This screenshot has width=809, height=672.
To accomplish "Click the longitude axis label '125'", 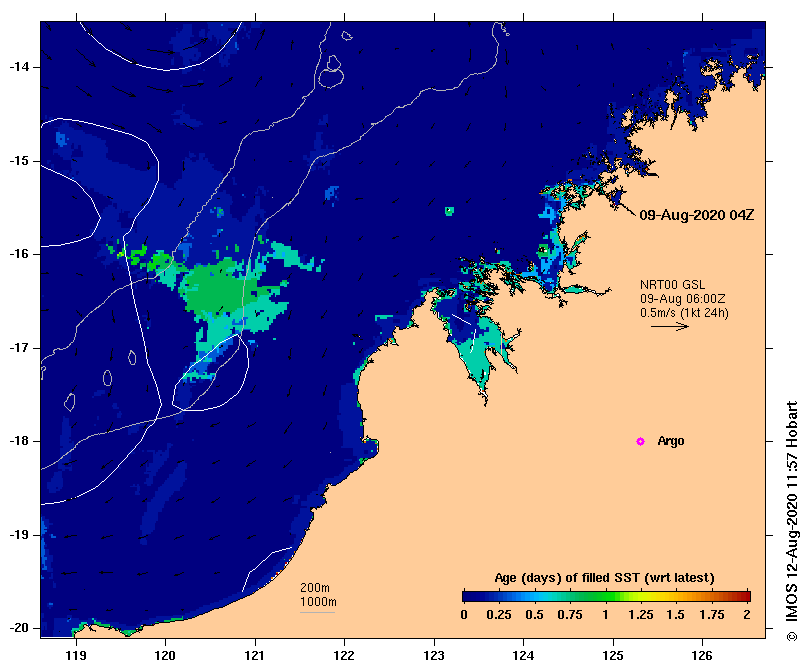I will tap(613, 656).
